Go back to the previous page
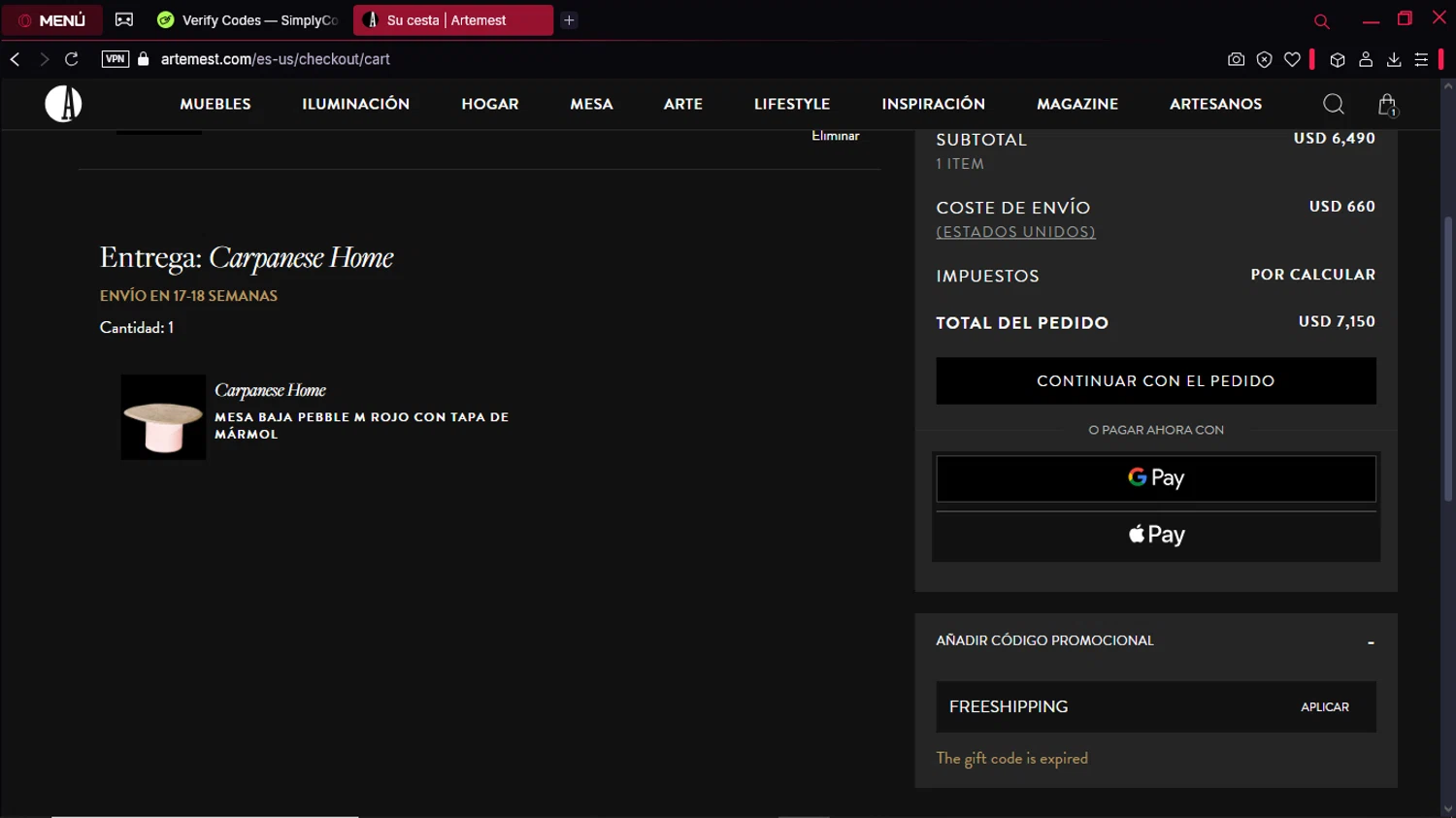Image resolution: width=1456 pixels, height=818 pixels. [16, 59]
